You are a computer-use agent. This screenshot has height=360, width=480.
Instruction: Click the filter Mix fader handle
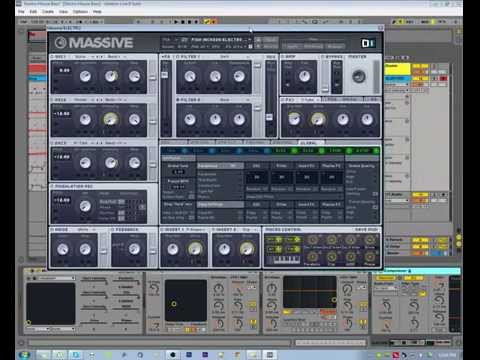(x=269, y=117)
